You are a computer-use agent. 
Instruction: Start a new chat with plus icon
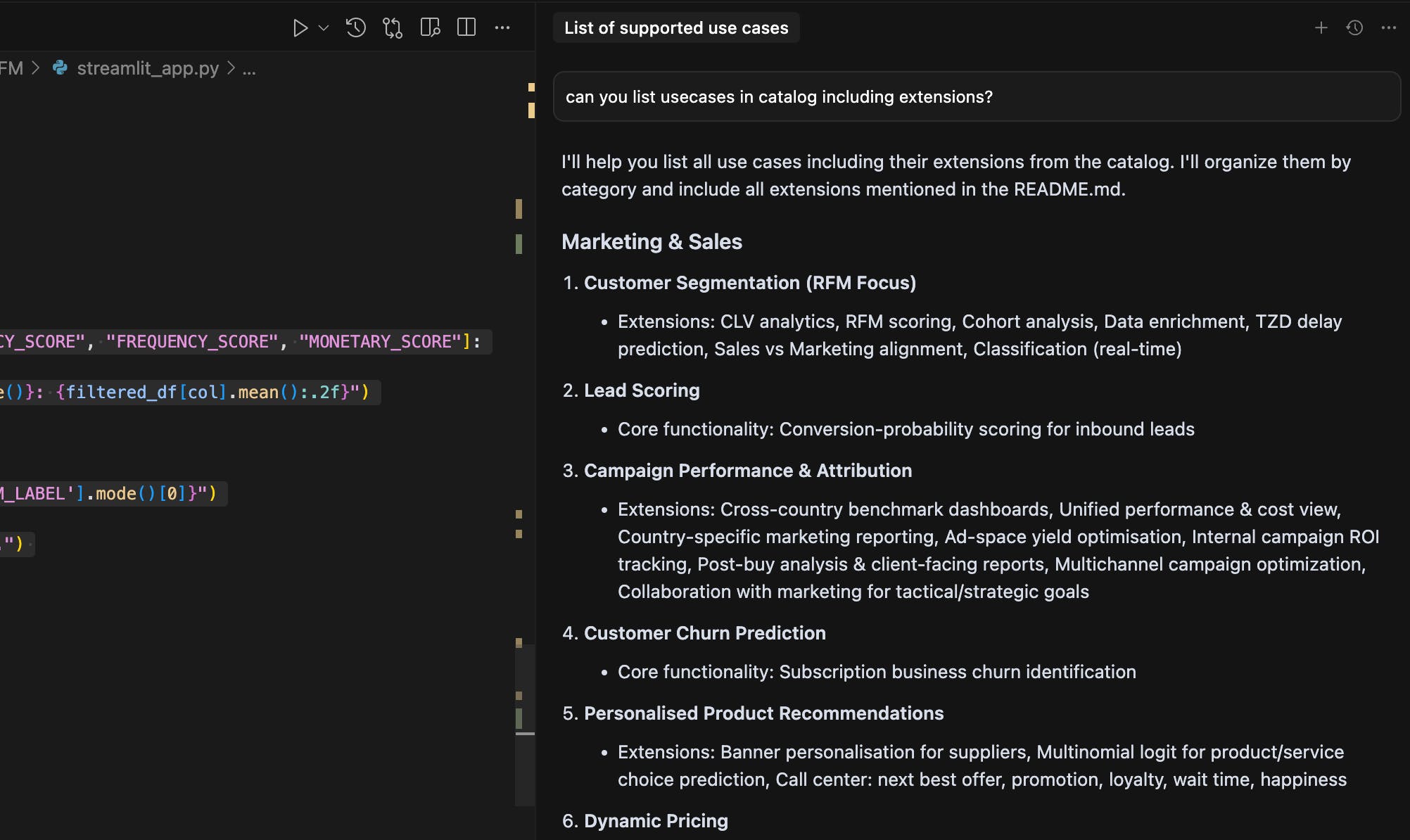tap(1321, 28)
